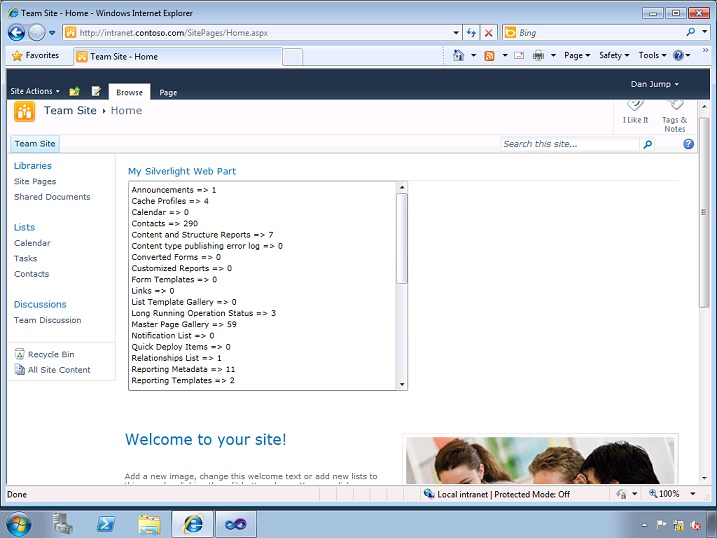Open the Visual Studio taskbar icon

(235, 524)
